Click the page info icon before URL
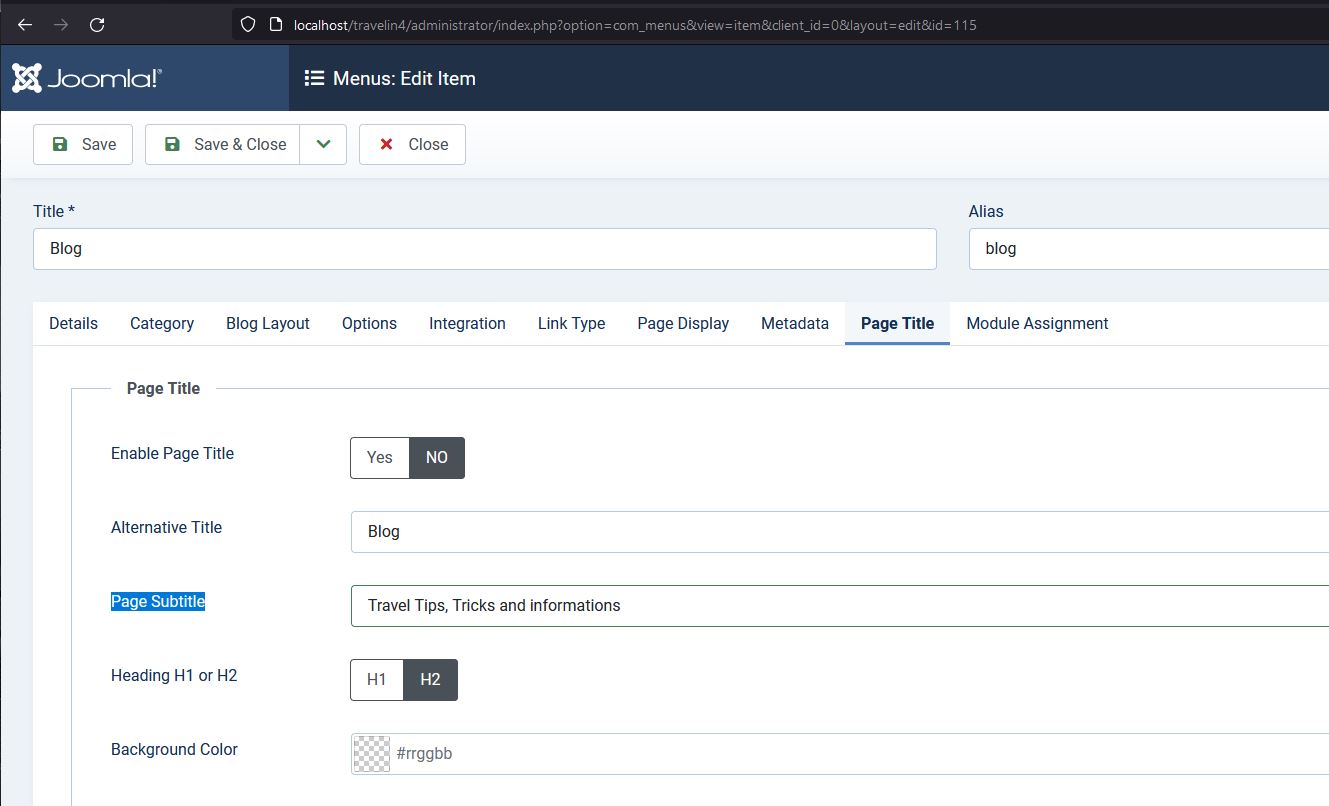 [x=276, y=25]
